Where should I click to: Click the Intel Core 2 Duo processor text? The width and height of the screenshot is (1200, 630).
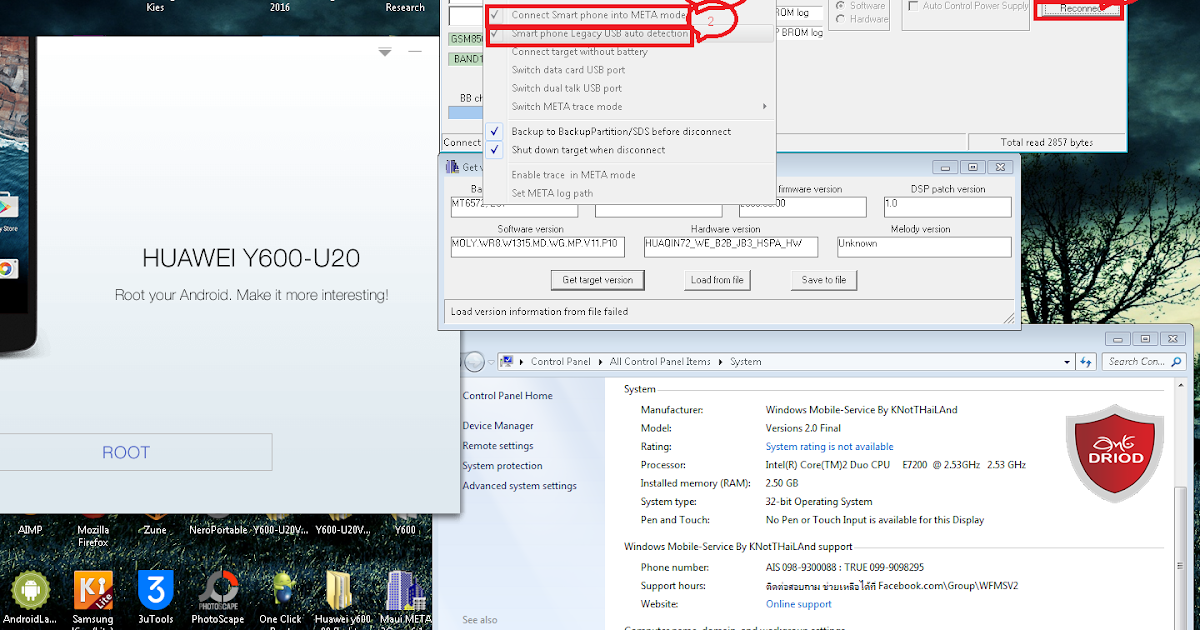coord(896,465)
